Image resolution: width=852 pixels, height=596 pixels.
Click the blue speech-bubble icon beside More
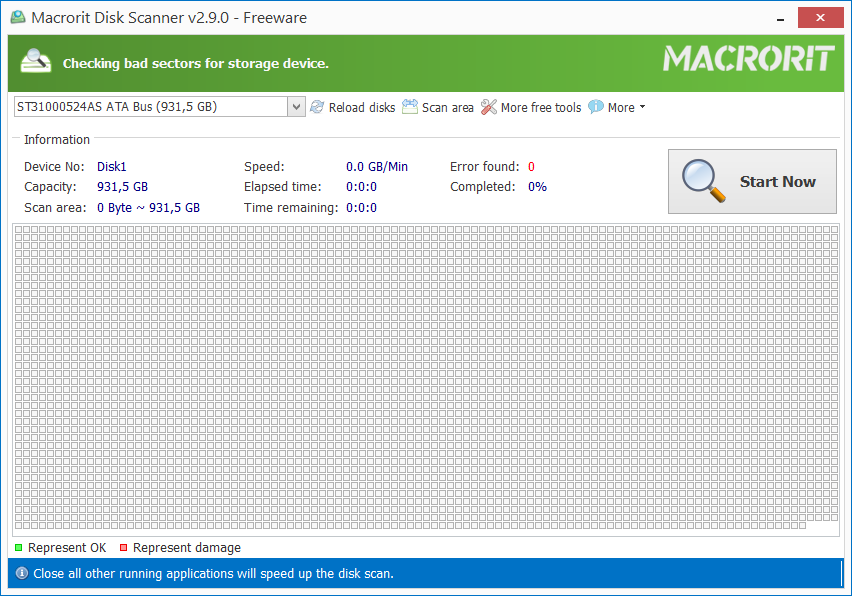(x=595, y=107)
